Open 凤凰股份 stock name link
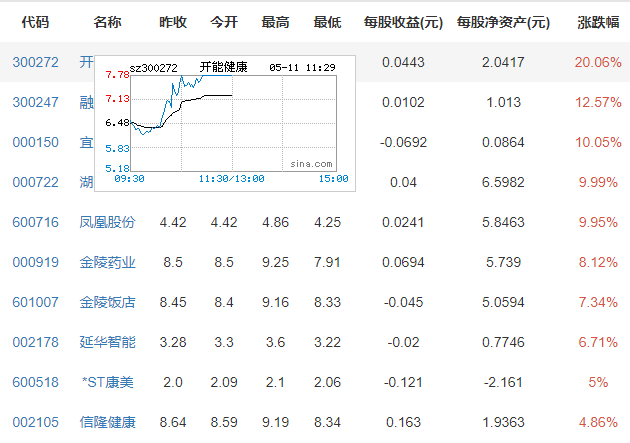630x443 pixels. [107, 222]
